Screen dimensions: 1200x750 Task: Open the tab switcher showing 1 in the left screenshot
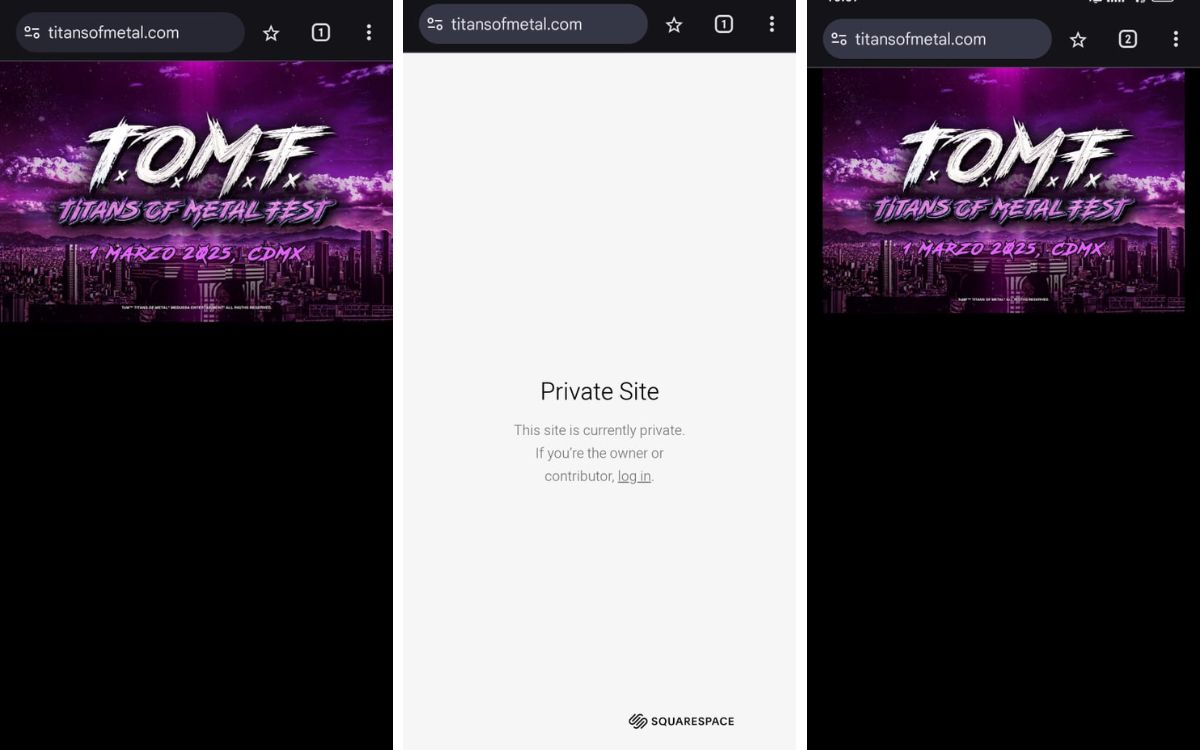point(320,33)
